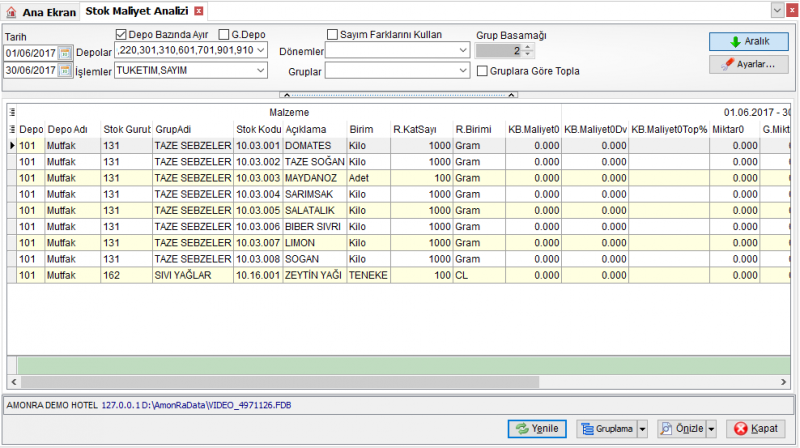The height and width of the screenshot is (448, 800).
Task: Click the Aralık green arrow button
Action: pyautogui.click(x=748, y=41)
